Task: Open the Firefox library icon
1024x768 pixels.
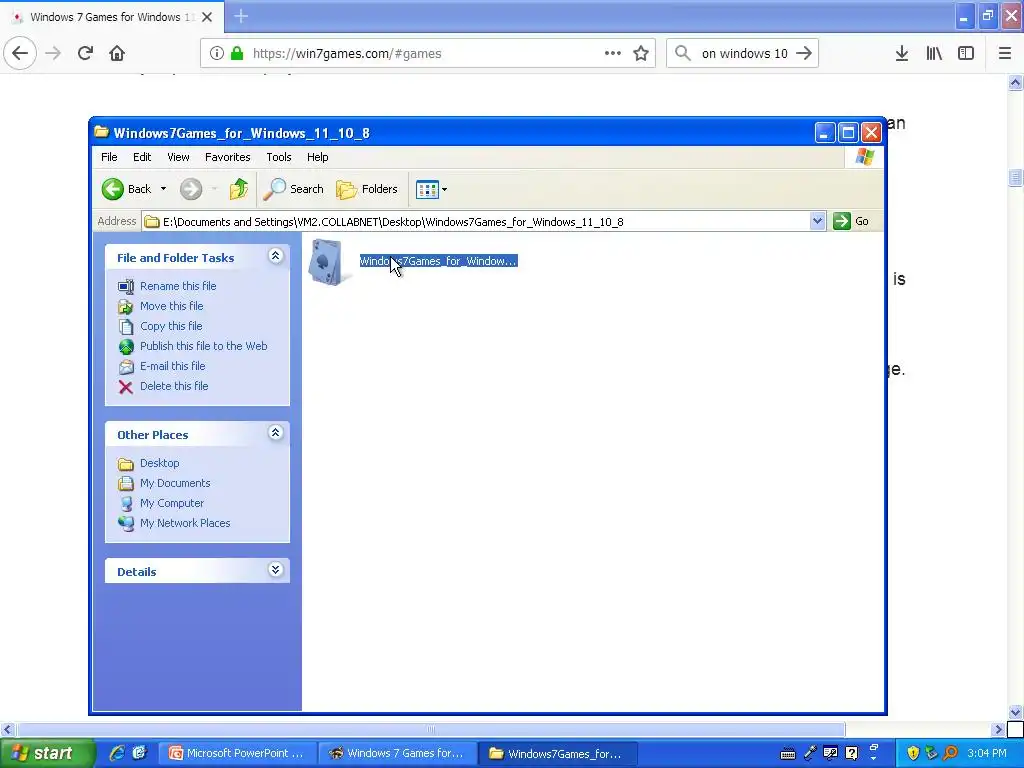Action: (x=934, y=54)
